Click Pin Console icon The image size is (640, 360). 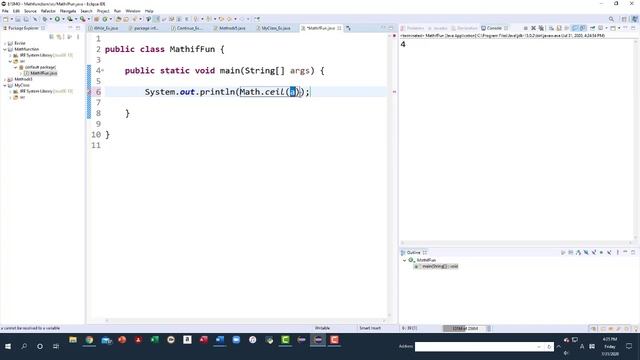coord(593,28)
